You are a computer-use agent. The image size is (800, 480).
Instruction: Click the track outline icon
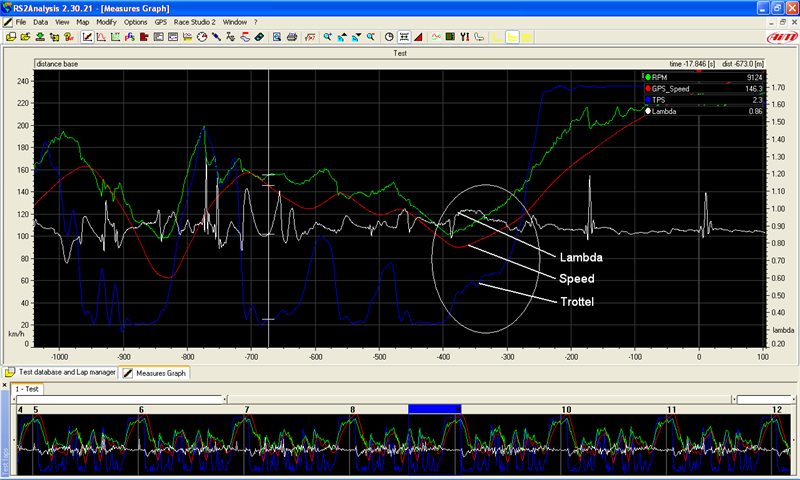[x=479, y=37]
